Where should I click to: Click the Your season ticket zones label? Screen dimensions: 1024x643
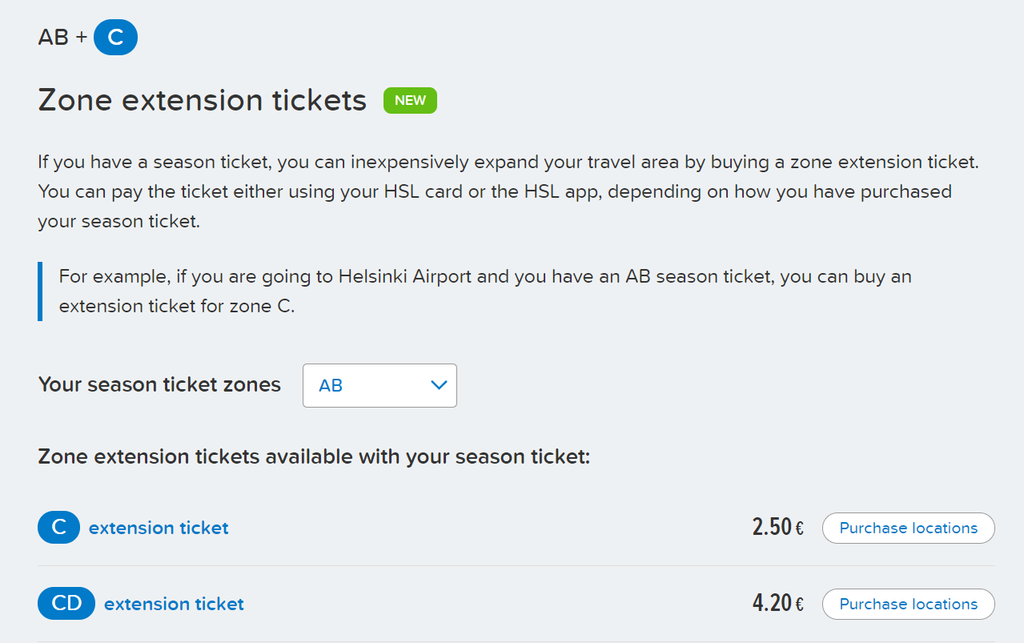point(159,384)
